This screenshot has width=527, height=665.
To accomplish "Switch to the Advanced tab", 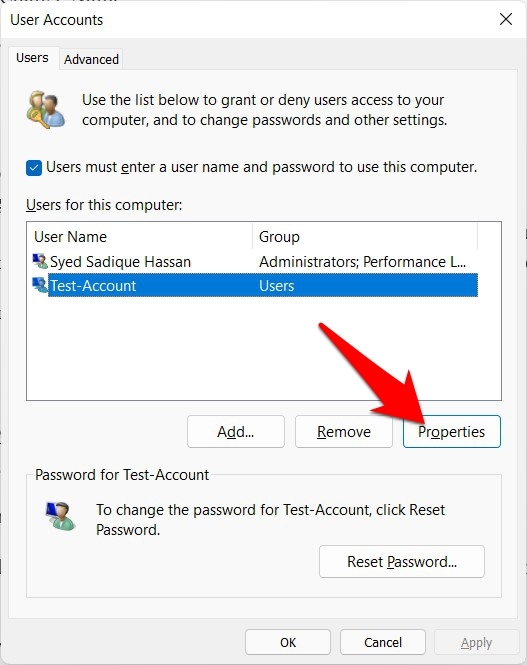I will (91, 59).
